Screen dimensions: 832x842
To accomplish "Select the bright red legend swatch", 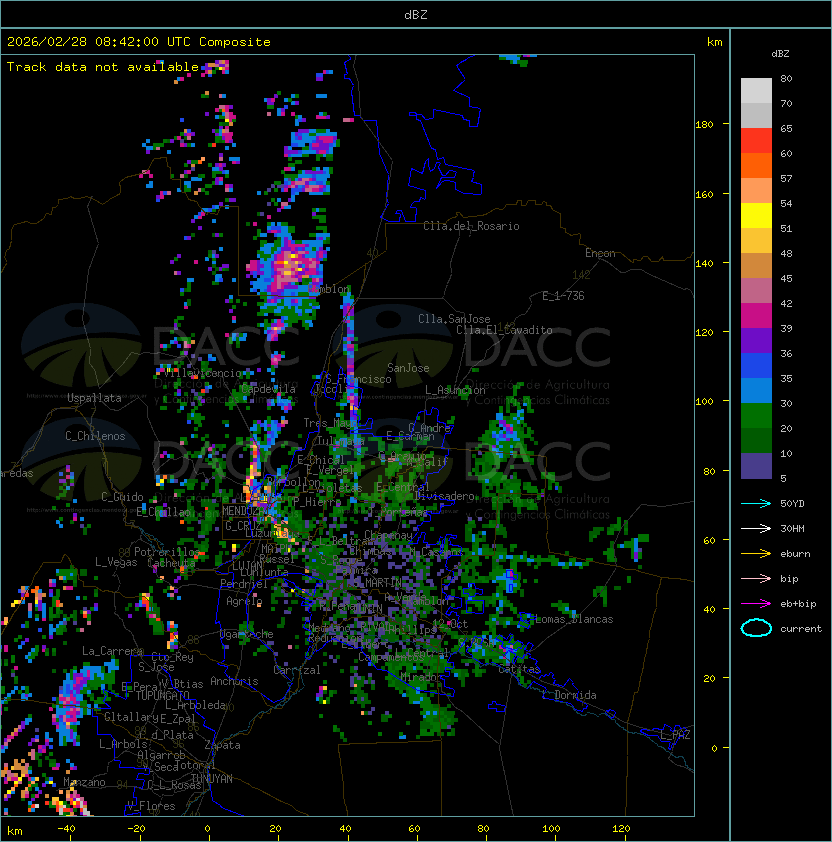I will coord(756,140).
